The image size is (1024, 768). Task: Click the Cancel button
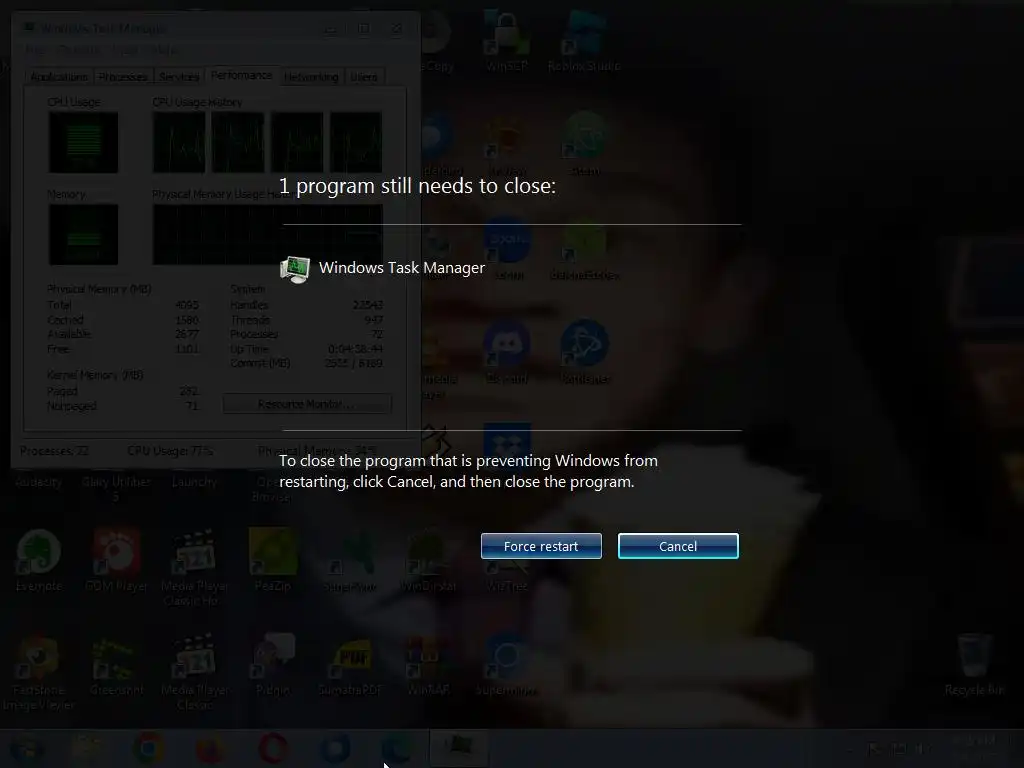[678, 546]
